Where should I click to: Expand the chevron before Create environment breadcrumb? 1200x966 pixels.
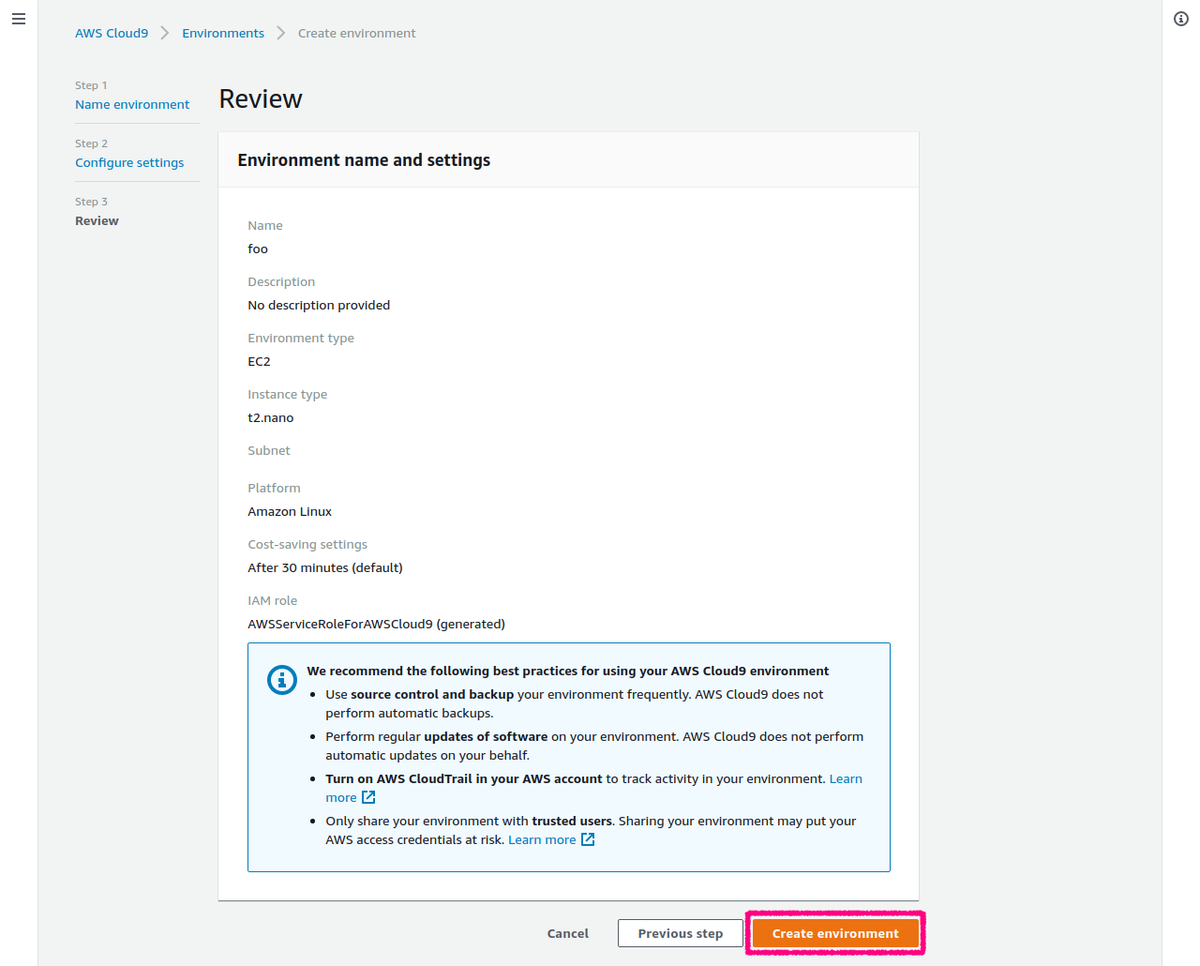pyautogui.click(x=280, y=32)
